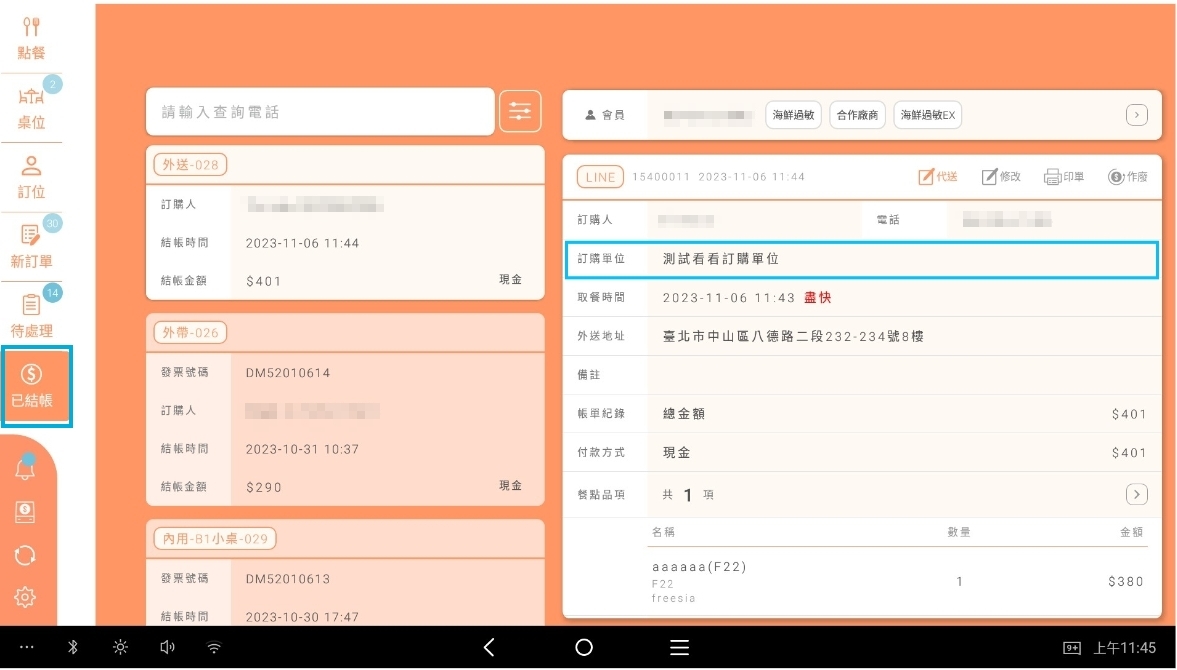Click 修改 to edit the order
Screen dimensions: 1177x670
click(1001, 177)
